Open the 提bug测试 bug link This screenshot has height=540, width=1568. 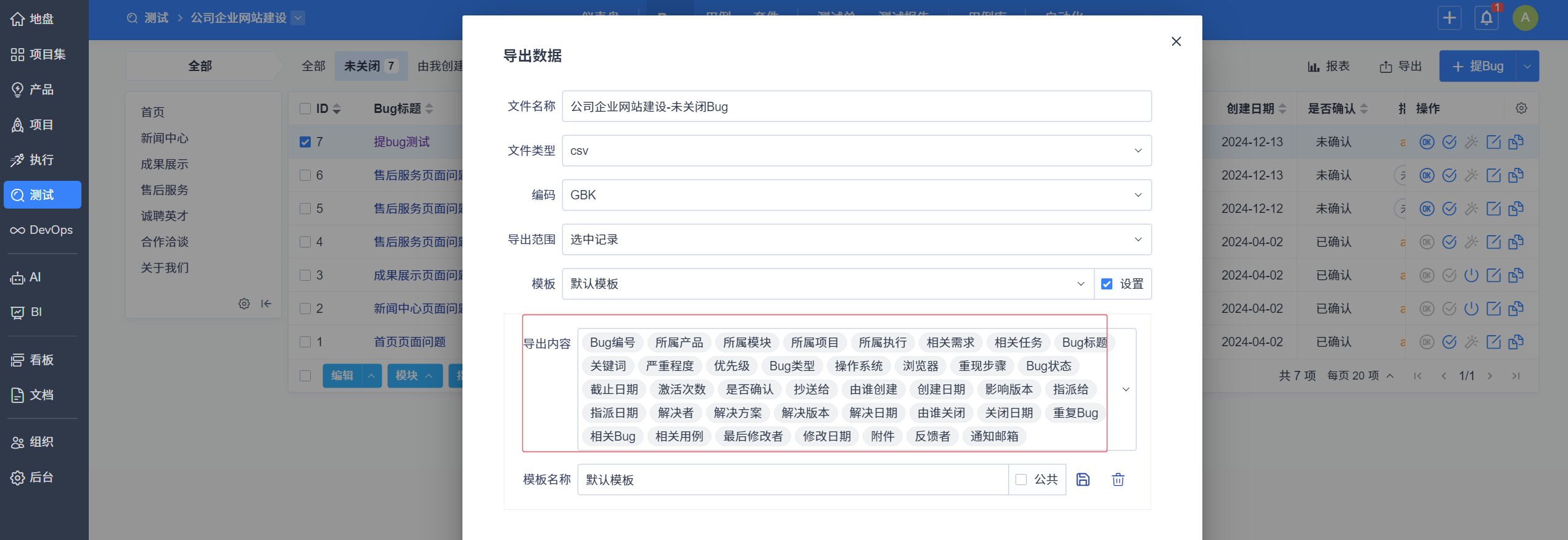click(401, 142)
